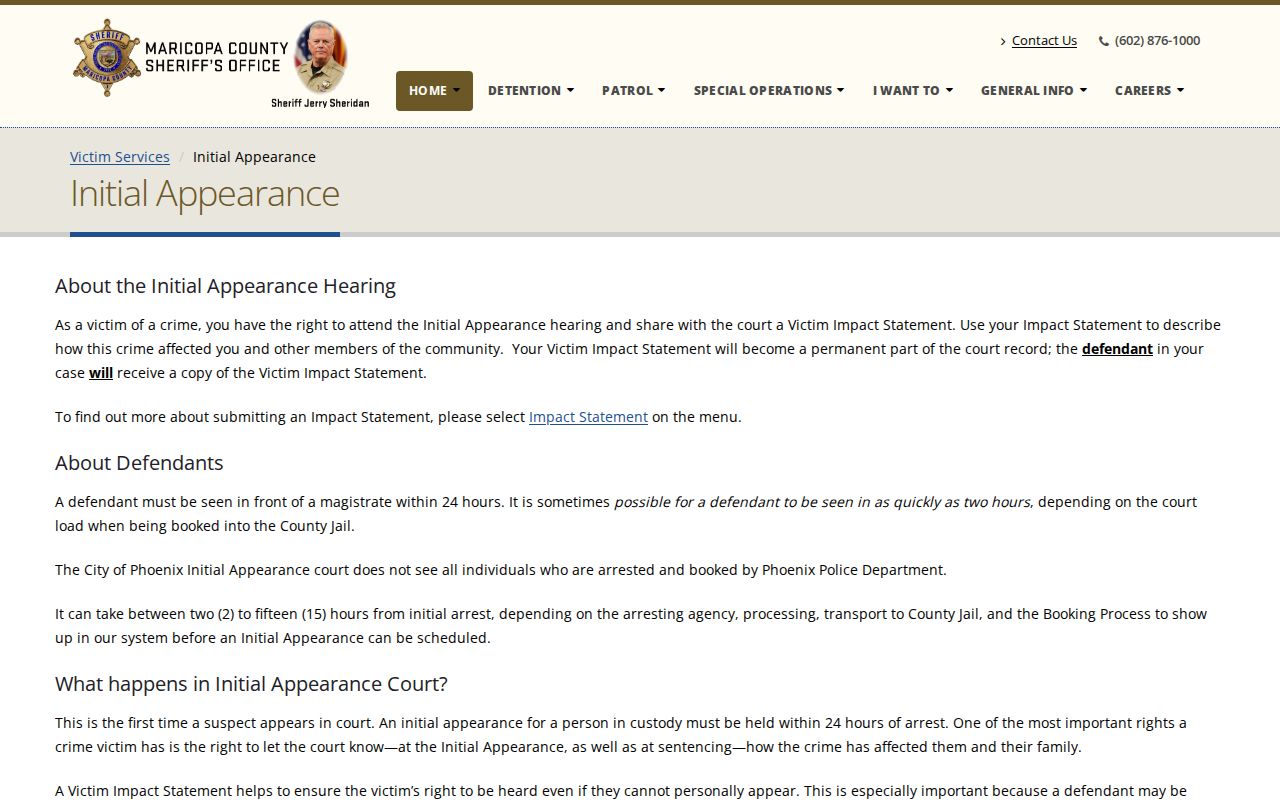Open the General Info menu
Image resolution: width=1280 pixels, height=800 pixels.
(1033, 90)
